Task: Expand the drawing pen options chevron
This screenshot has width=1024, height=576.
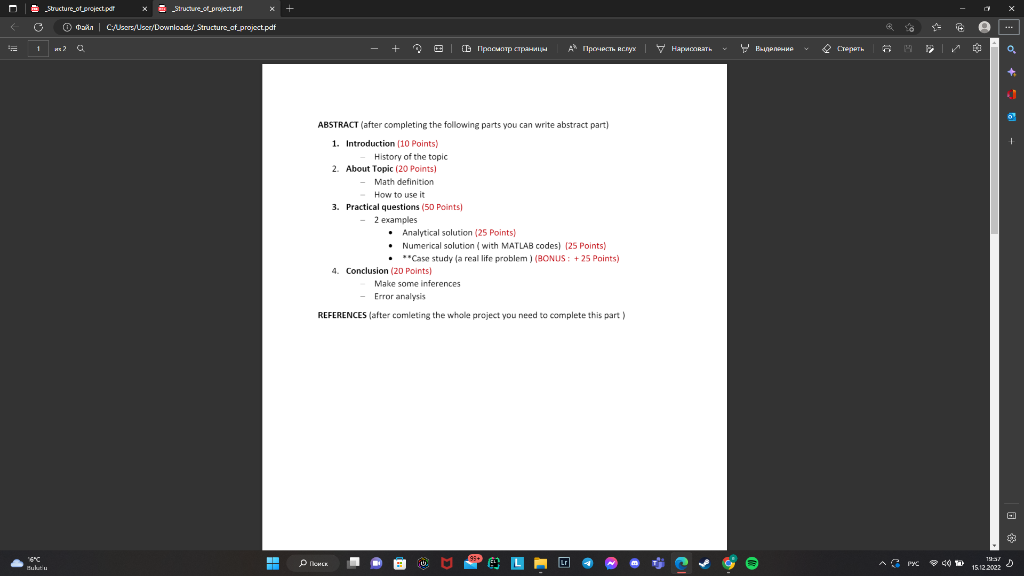Action: tap(722, 47)
